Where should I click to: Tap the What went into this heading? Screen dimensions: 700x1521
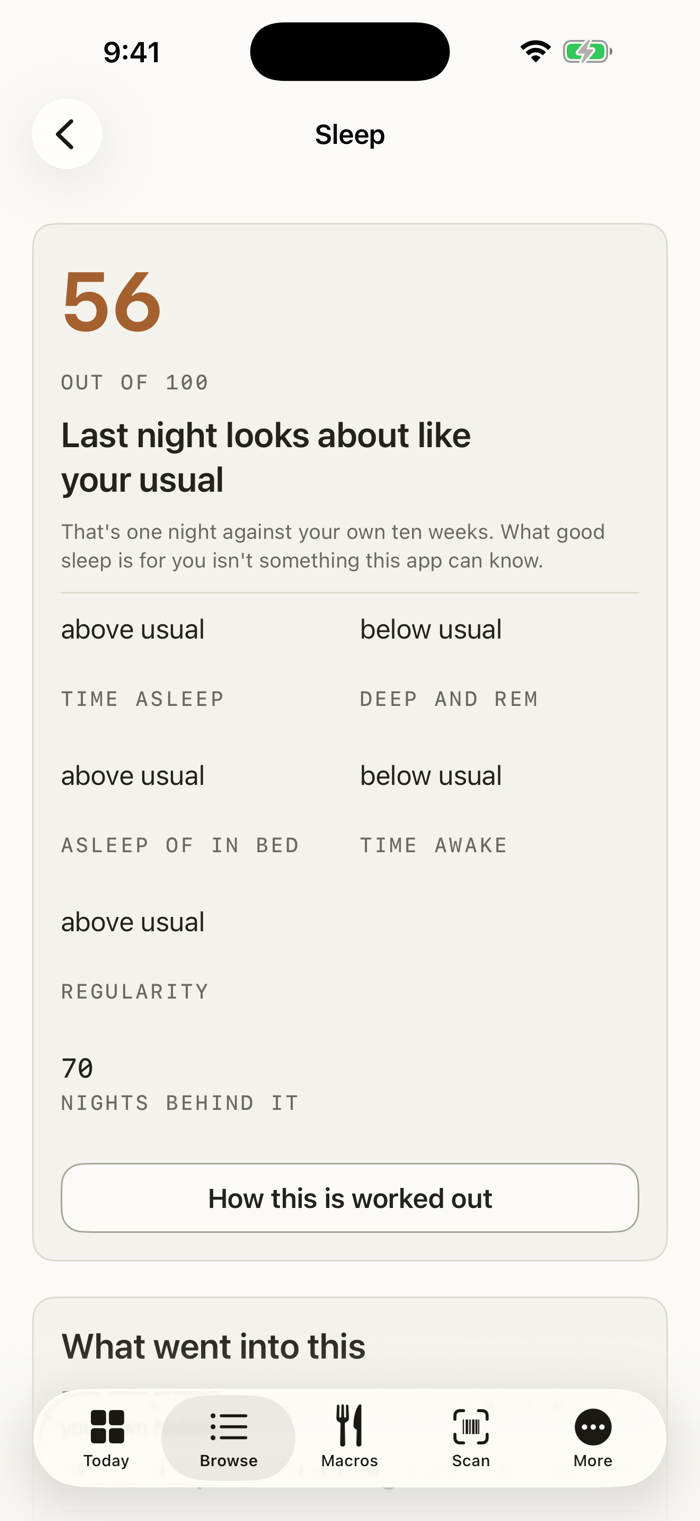point(213,1346)
